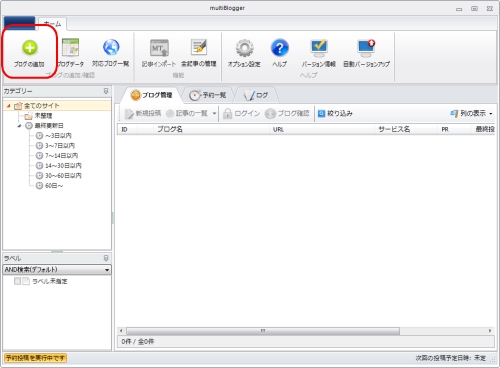Image resolution: width=500 pixels, height=368 pixels.
Task: Collapse the 最終更新日 tree node
Action: (x=19, y=126)
